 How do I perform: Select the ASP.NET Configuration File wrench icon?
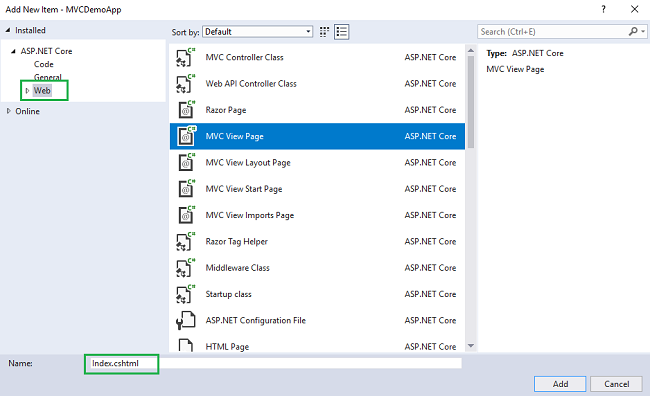(x=185, y=321)
